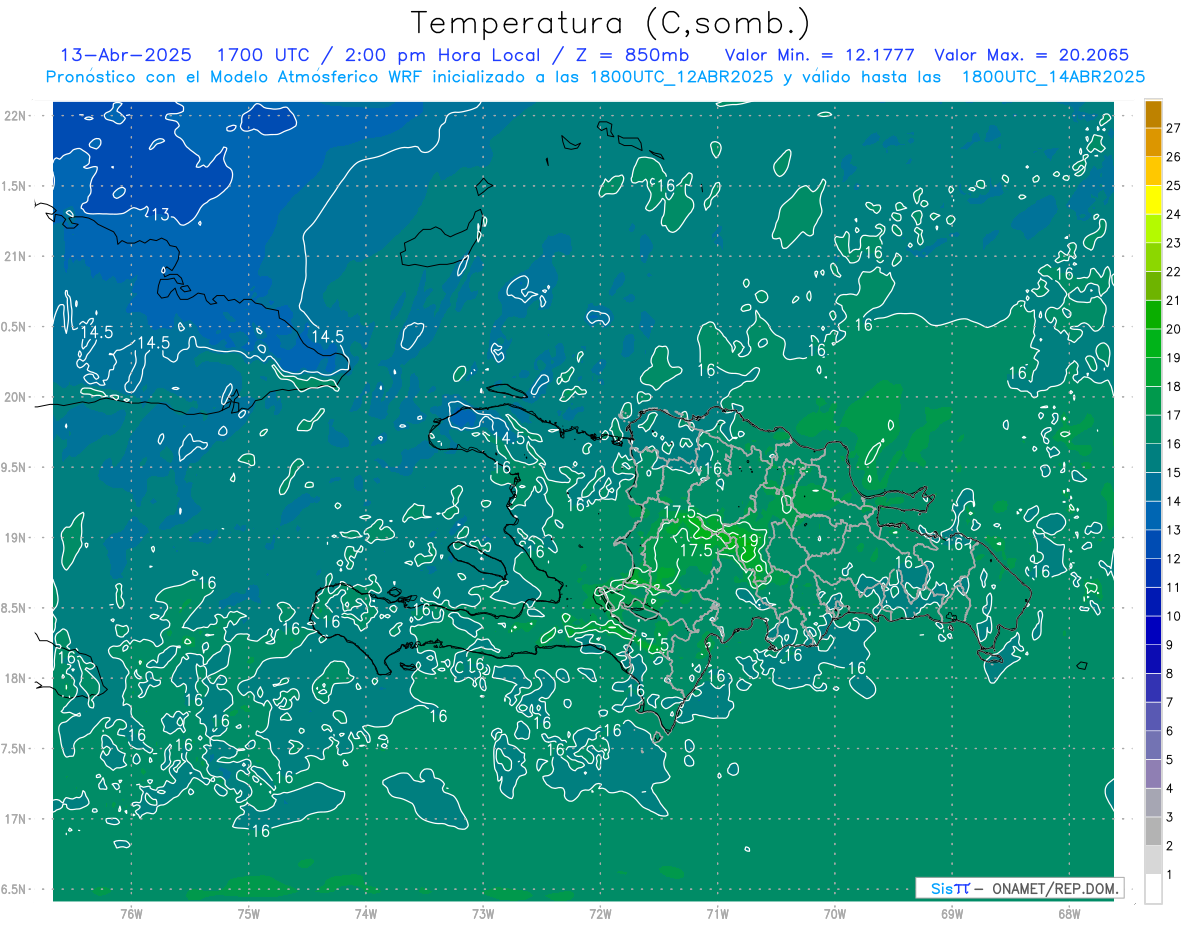Click the '18N' latitude axis label

coord(16,678)
